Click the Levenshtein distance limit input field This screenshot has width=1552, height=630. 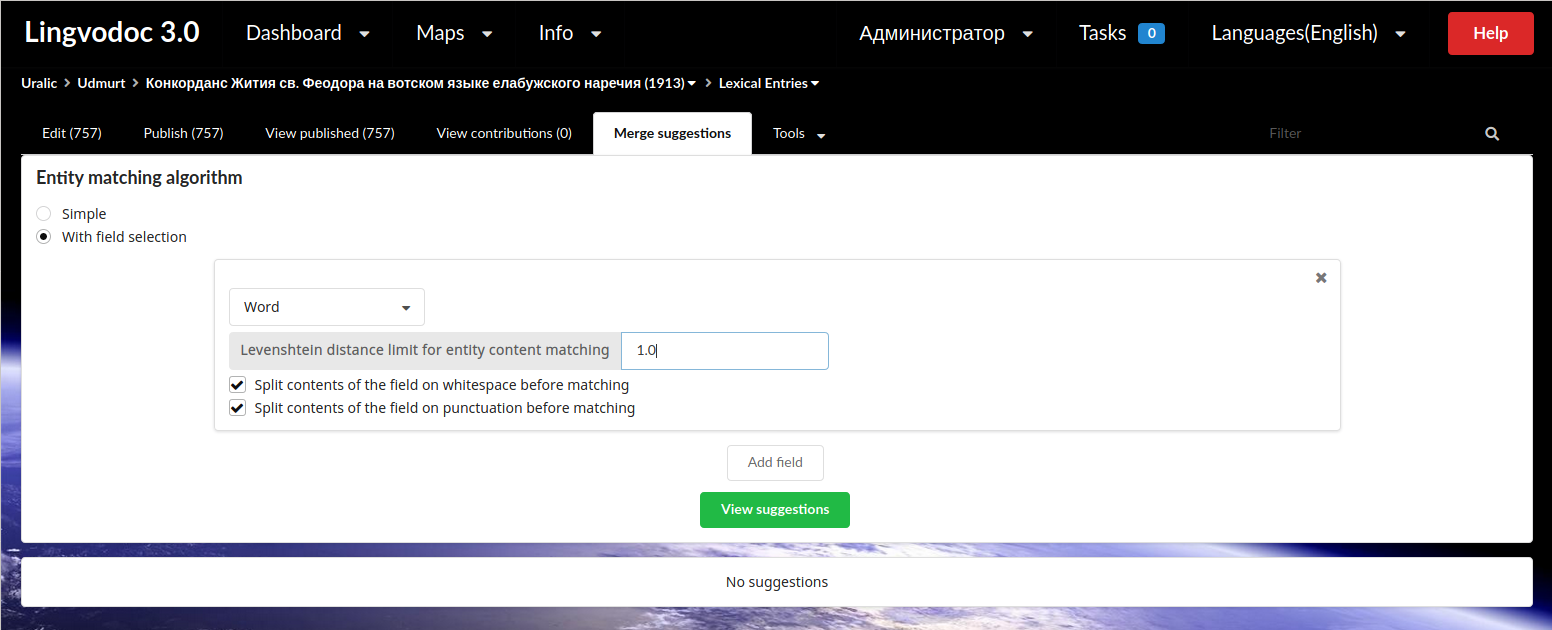[x=725, y=350]
